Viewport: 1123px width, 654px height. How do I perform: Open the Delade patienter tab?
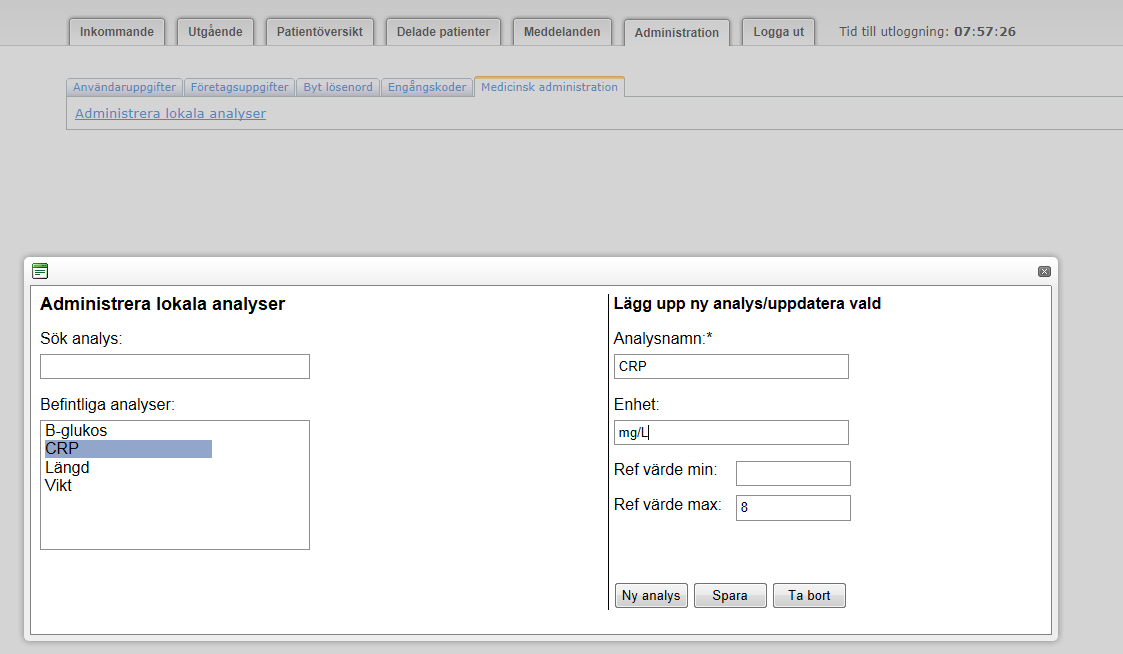(443, 32)
